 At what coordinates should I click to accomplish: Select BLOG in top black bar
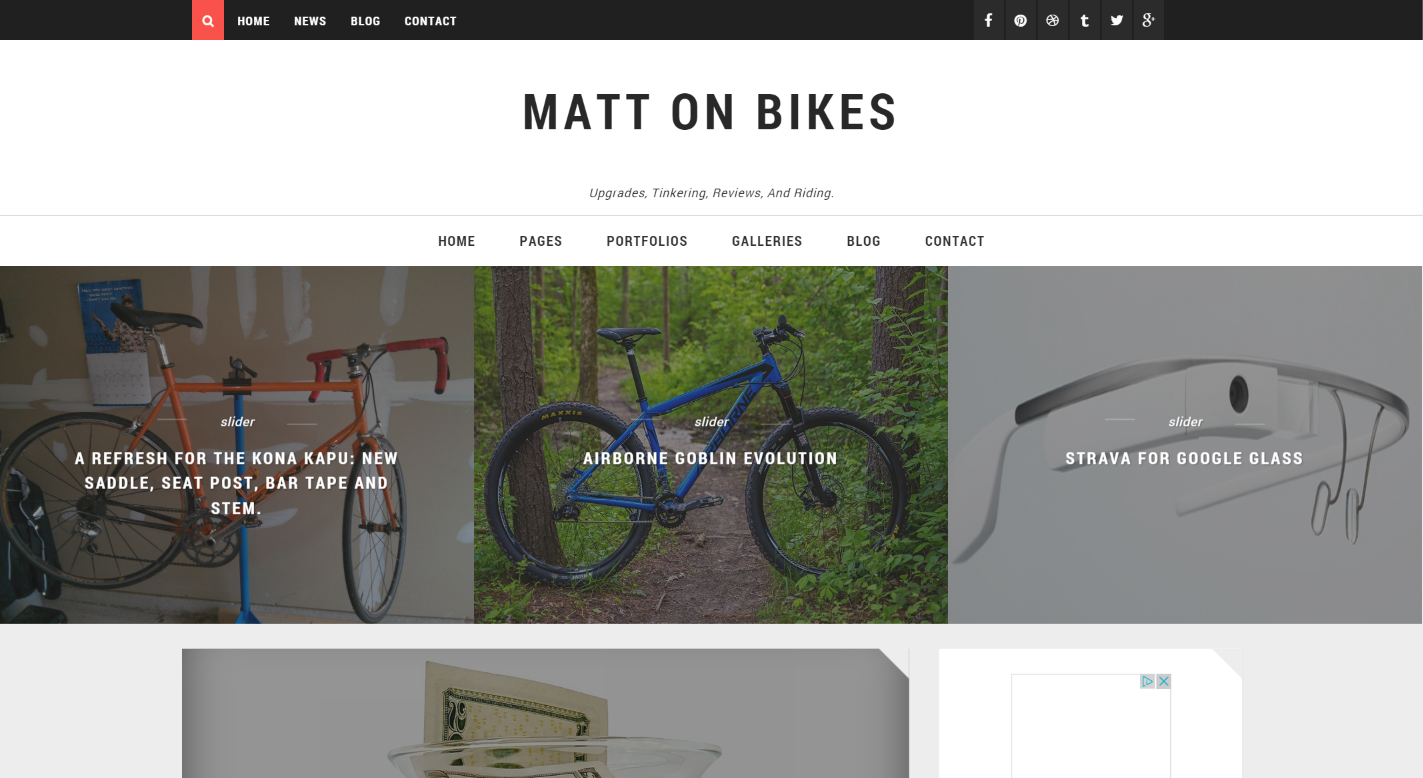365,21
